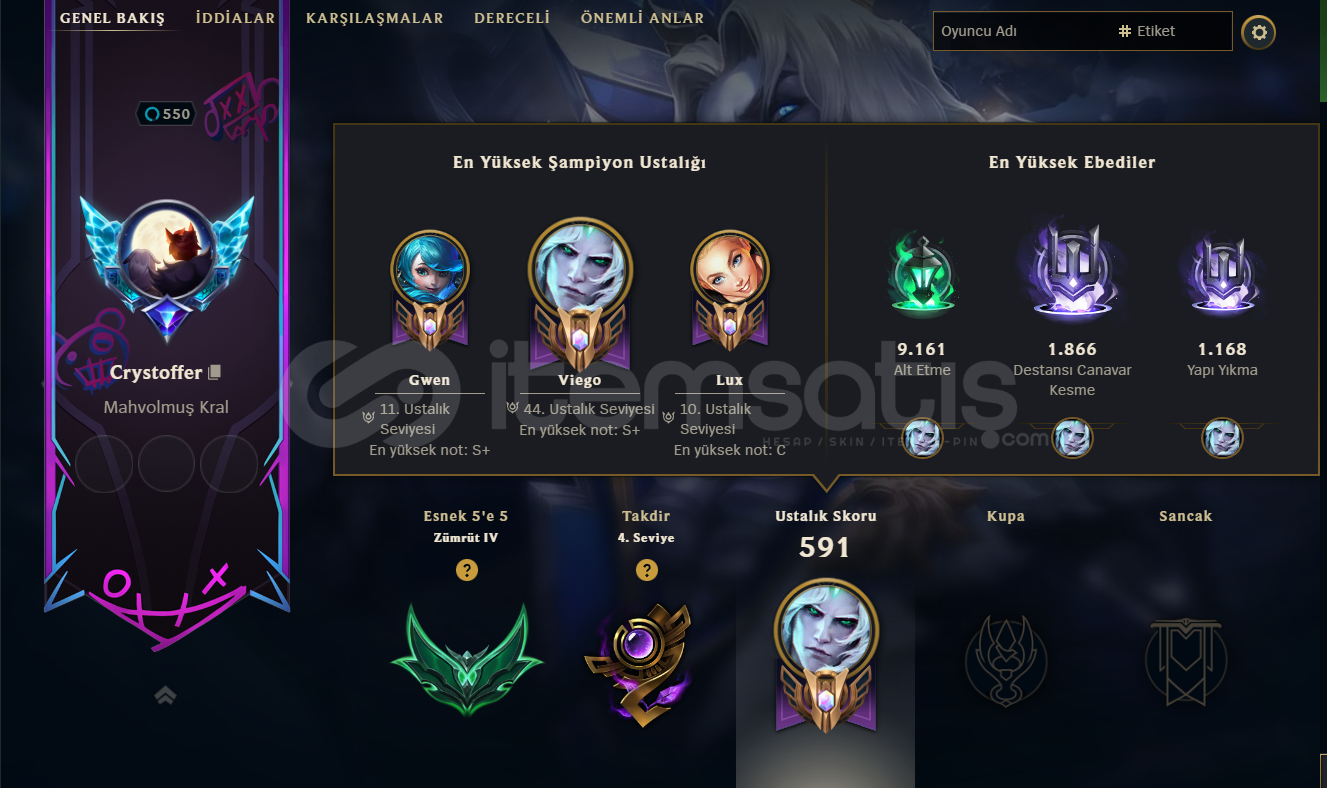Open the settings gear icon

(1259, 32)
